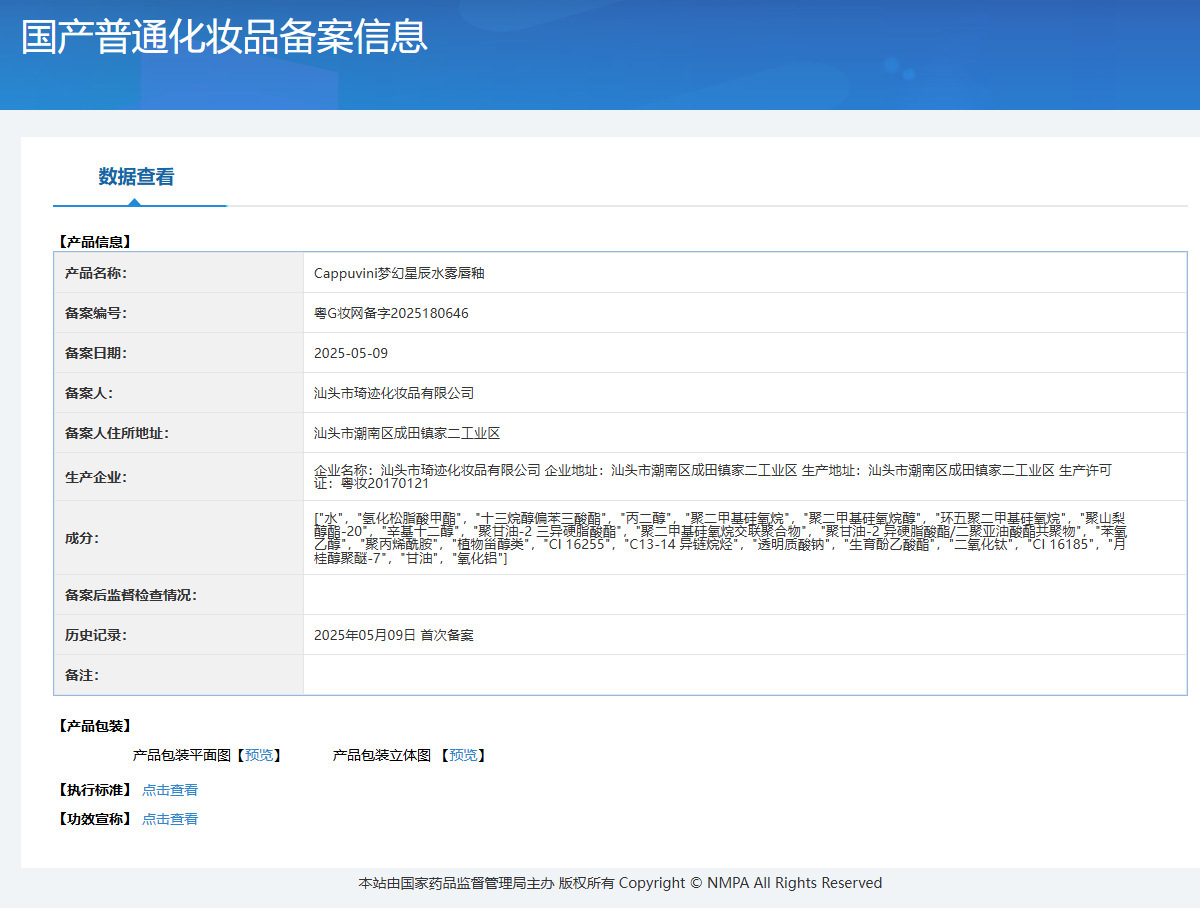The image size is (1200, 908).
Task: Click the page title 国产普通化妆品备案信息
Action: 224,36
